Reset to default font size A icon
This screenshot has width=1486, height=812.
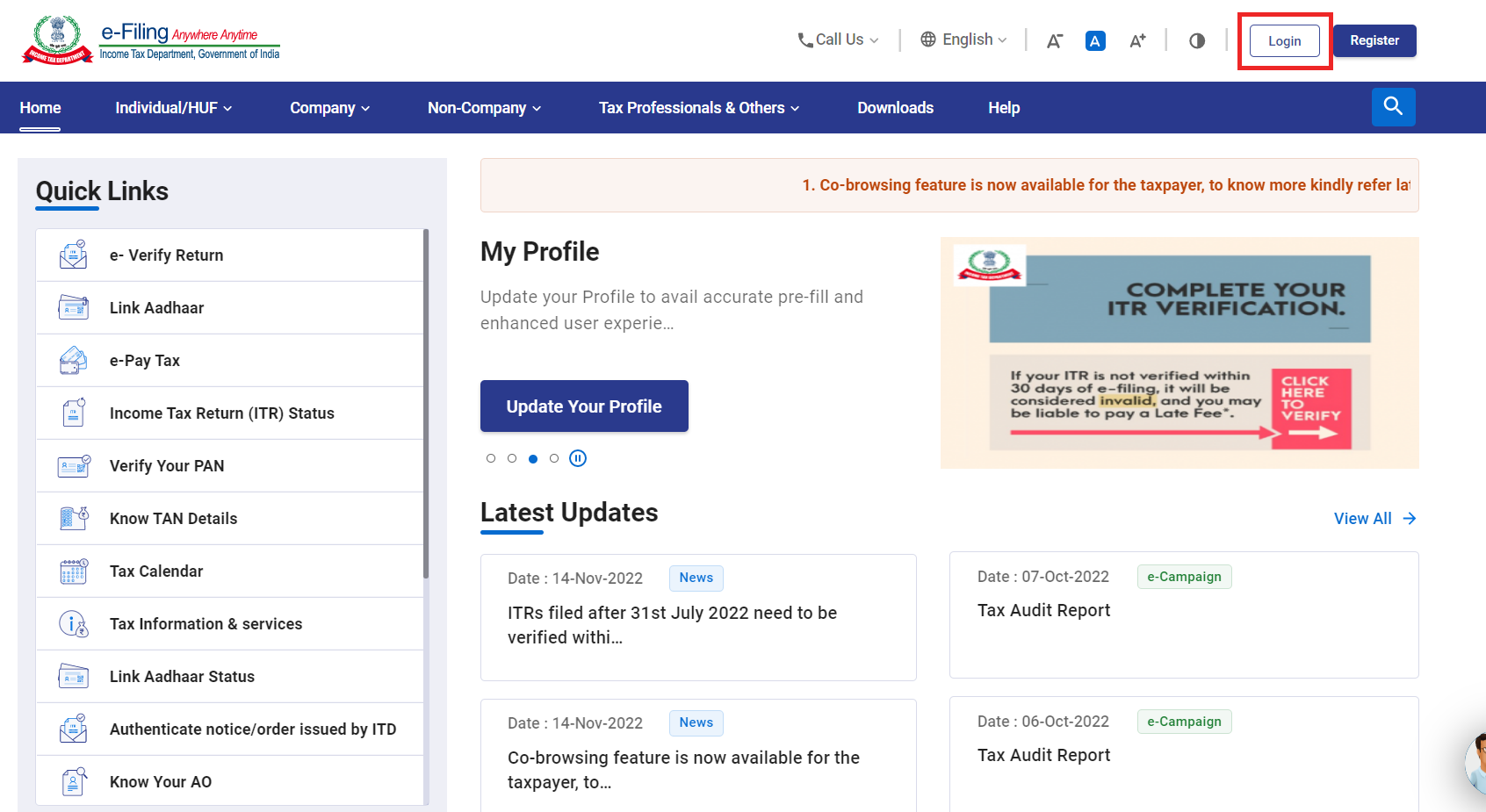click(1095, 40)
